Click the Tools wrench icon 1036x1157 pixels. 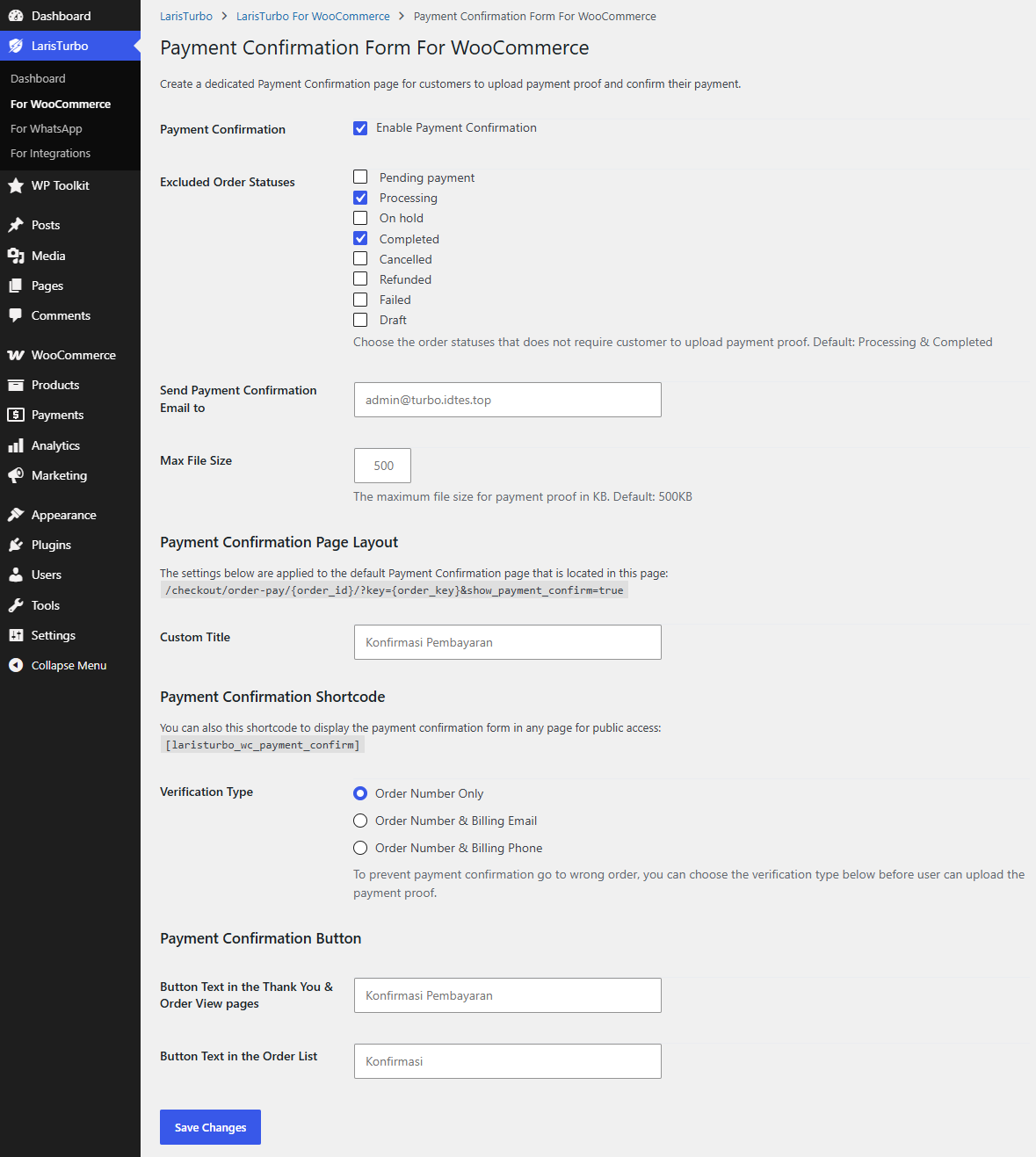coord(16,605)
